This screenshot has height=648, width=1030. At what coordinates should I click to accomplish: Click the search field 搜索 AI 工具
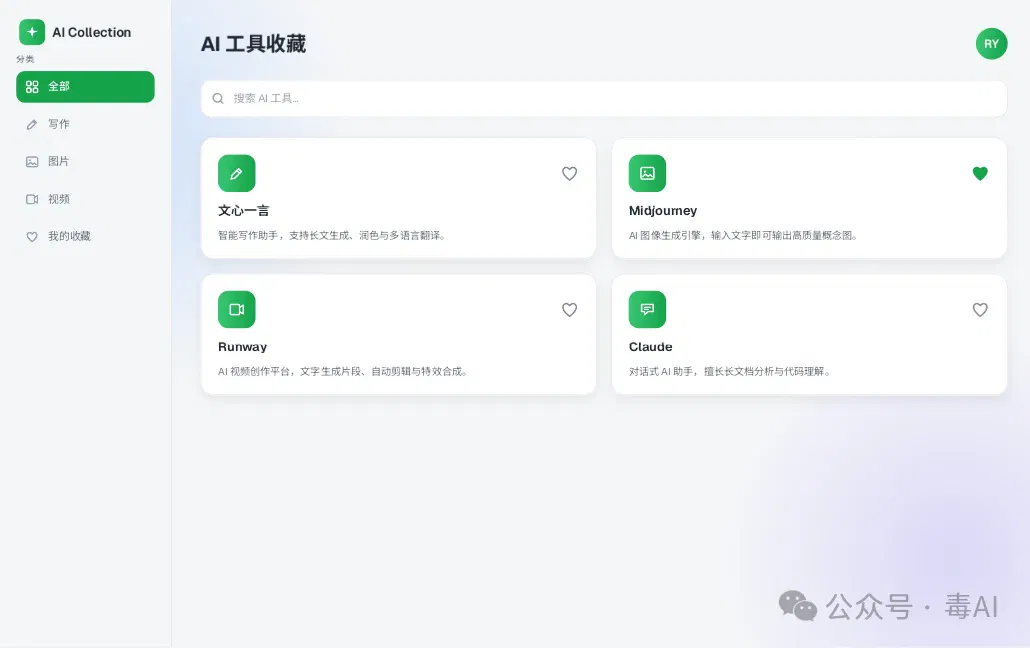[604, 99]
